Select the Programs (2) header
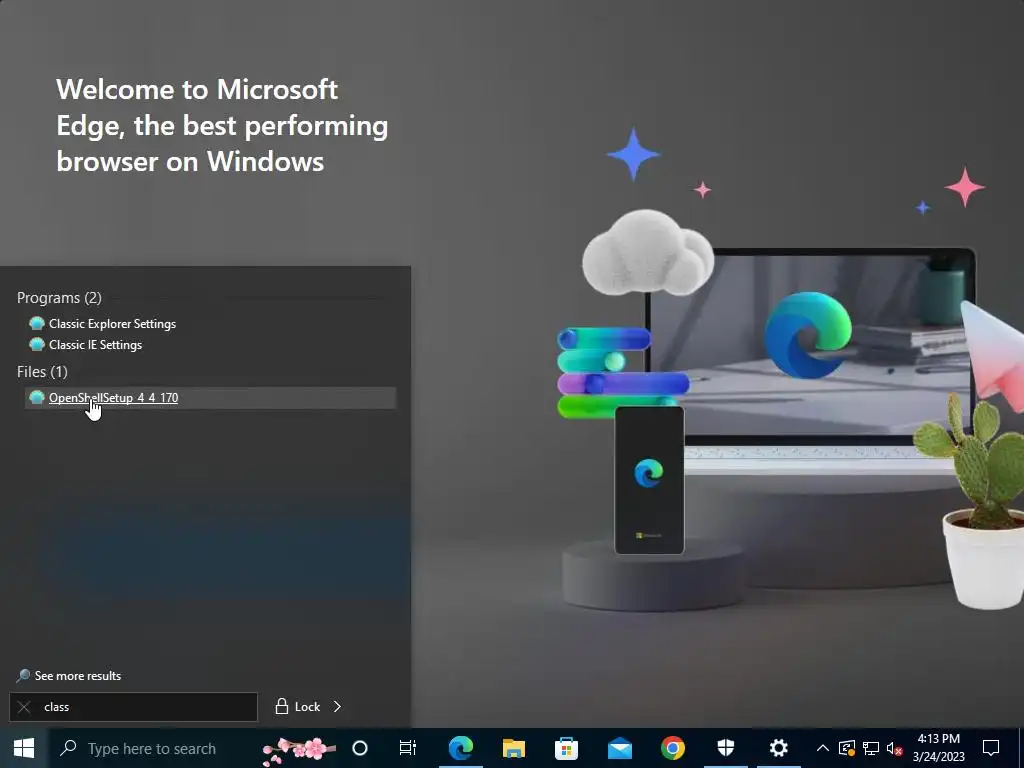The image size is (1024, 768). 59,298
